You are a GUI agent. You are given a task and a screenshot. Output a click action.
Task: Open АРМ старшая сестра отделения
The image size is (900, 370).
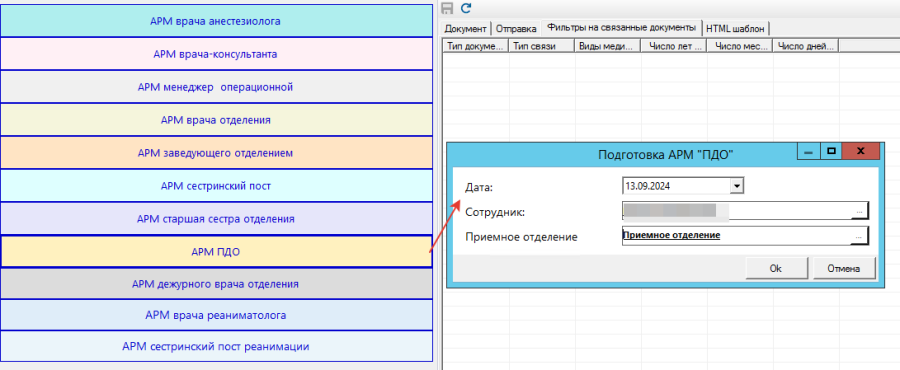pyautogui.click(x=216, y=219)
